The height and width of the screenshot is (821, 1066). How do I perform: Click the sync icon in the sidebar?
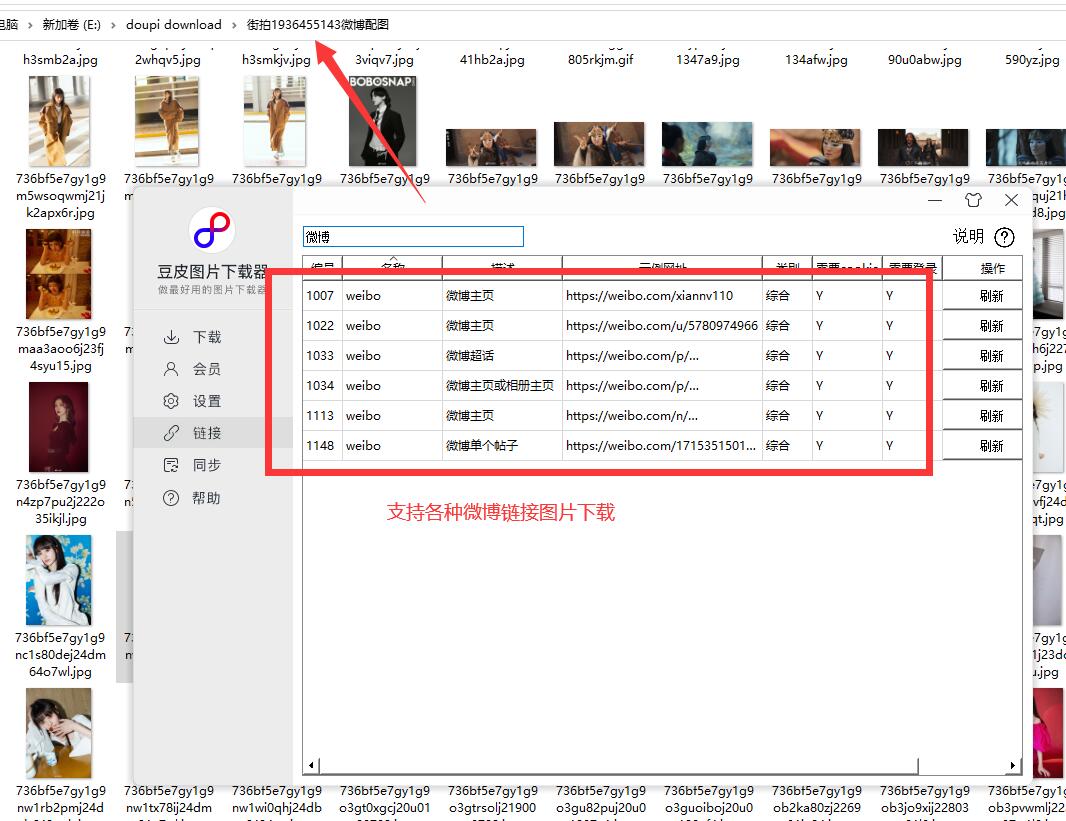171,465
